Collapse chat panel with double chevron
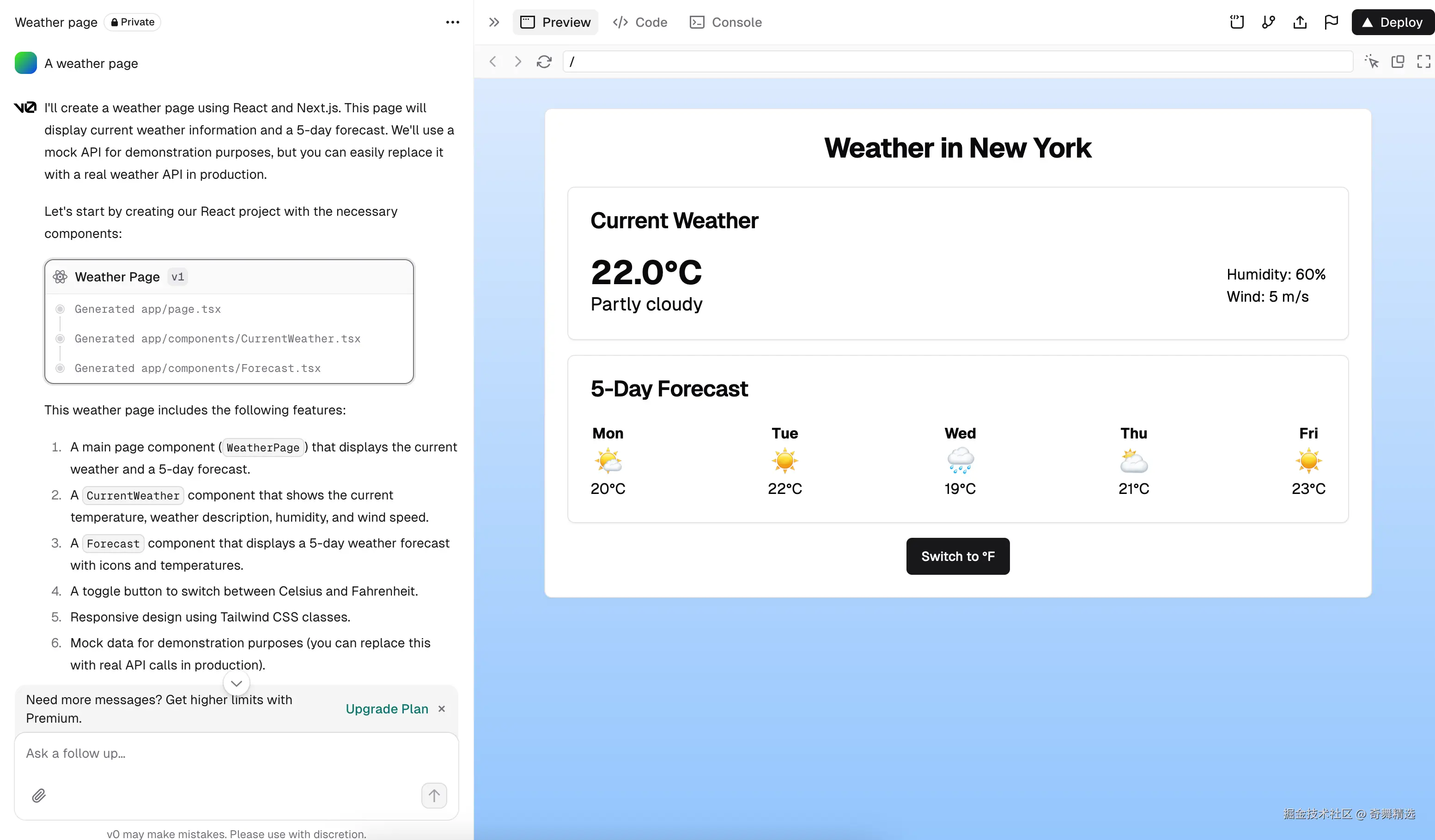 (494, 22)
